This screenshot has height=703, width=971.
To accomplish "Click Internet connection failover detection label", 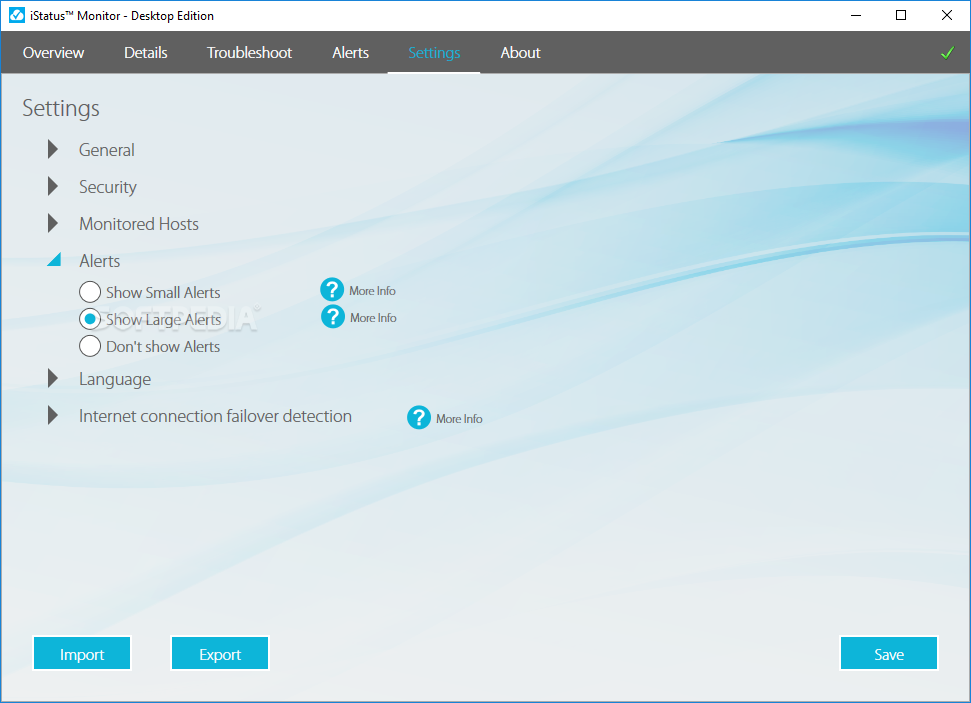I will pos(215,416).
